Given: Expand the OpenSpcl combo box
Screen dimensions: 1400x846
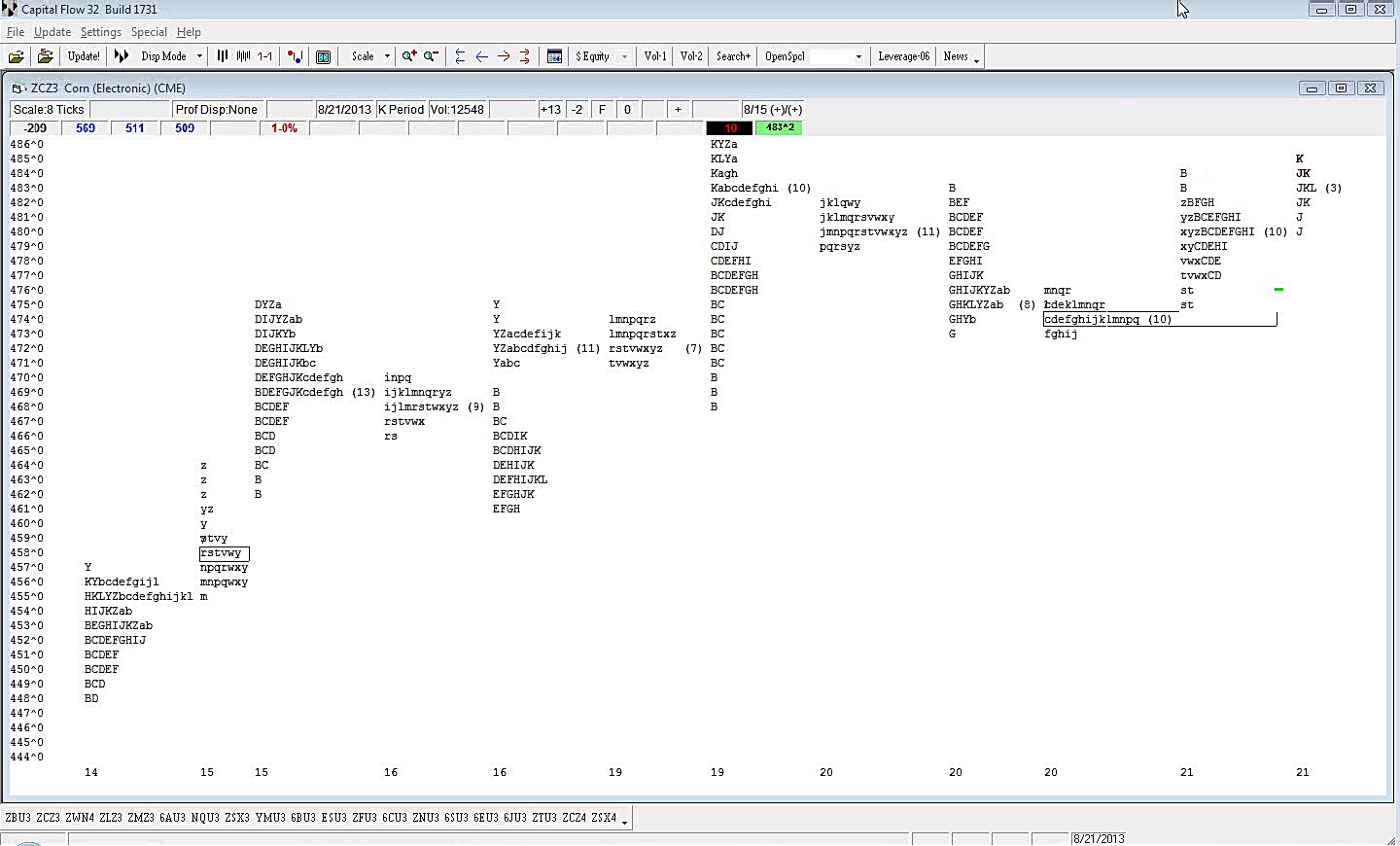Looking at the screenshot, I should 857,56.
